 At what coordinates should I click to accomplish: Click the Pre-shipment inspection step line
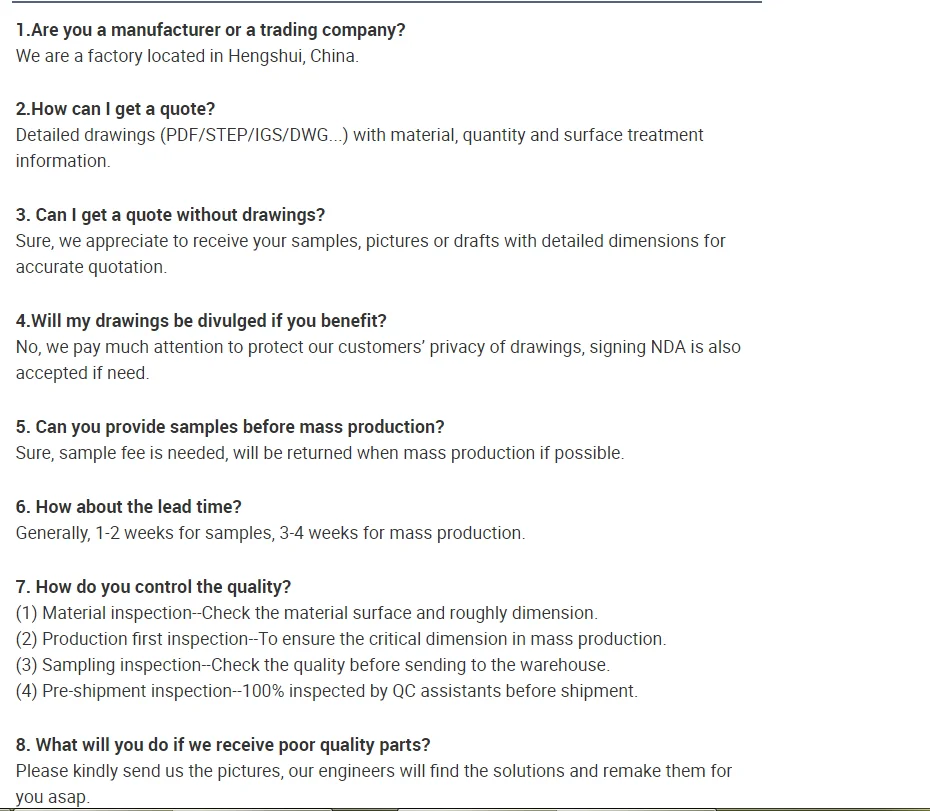click(326, 691)
